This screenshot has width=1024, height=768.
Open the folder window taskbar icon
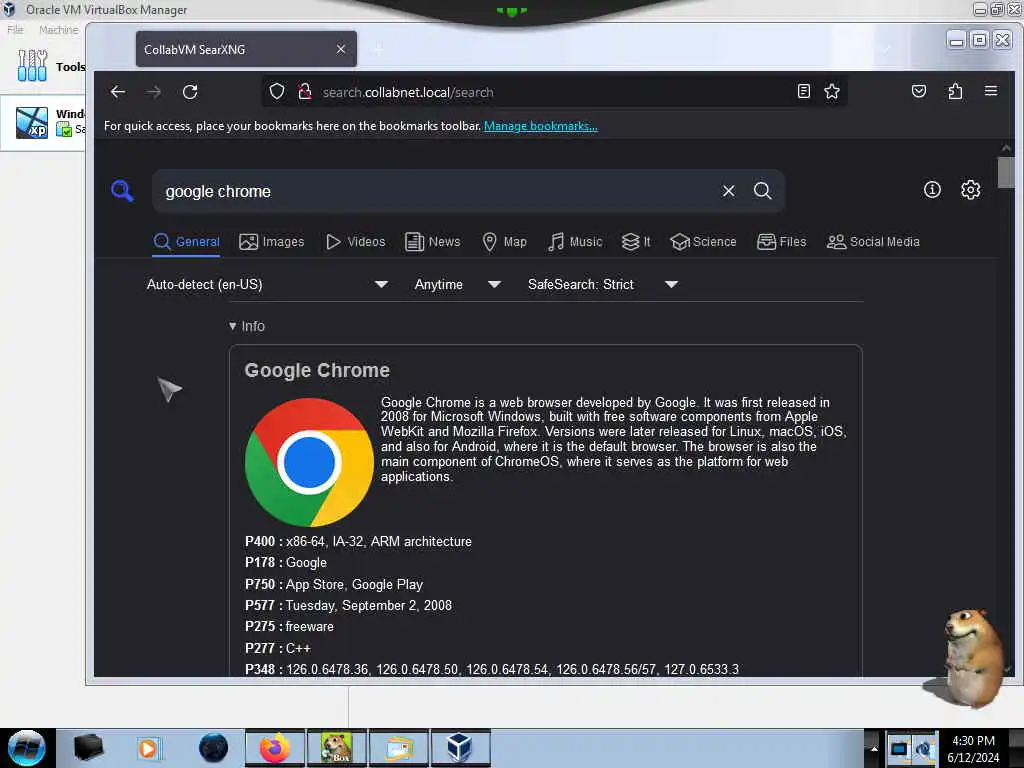[398, 748]
